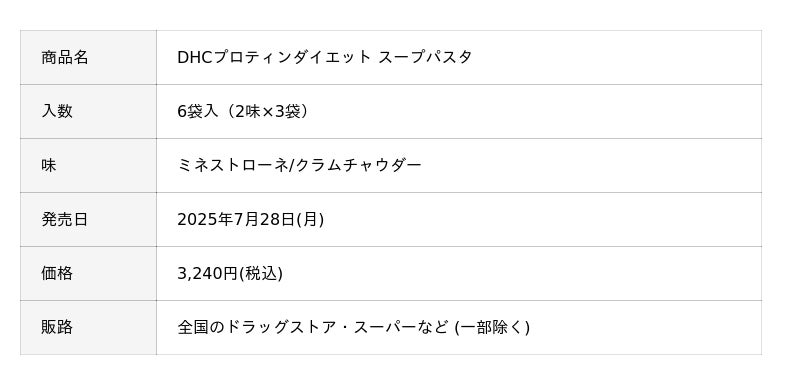Click the 発売日 label cell
800x385 pixels.
click(88, 220)
